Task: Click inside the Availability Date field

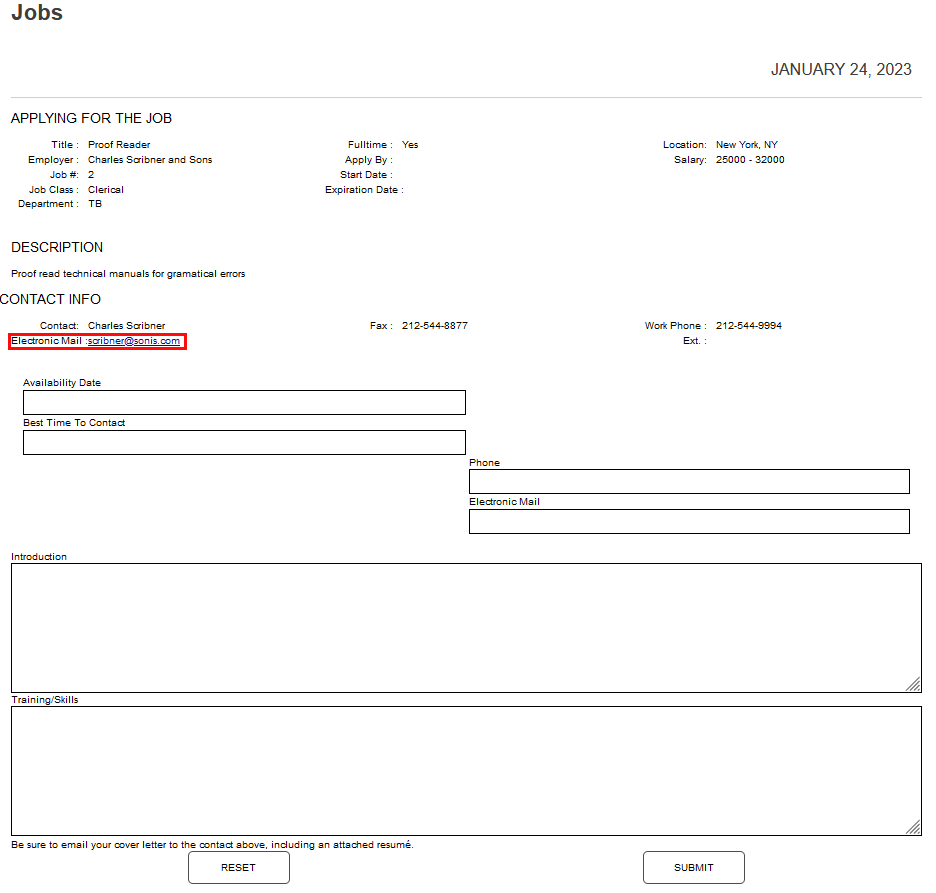Action: pos(244,402)
